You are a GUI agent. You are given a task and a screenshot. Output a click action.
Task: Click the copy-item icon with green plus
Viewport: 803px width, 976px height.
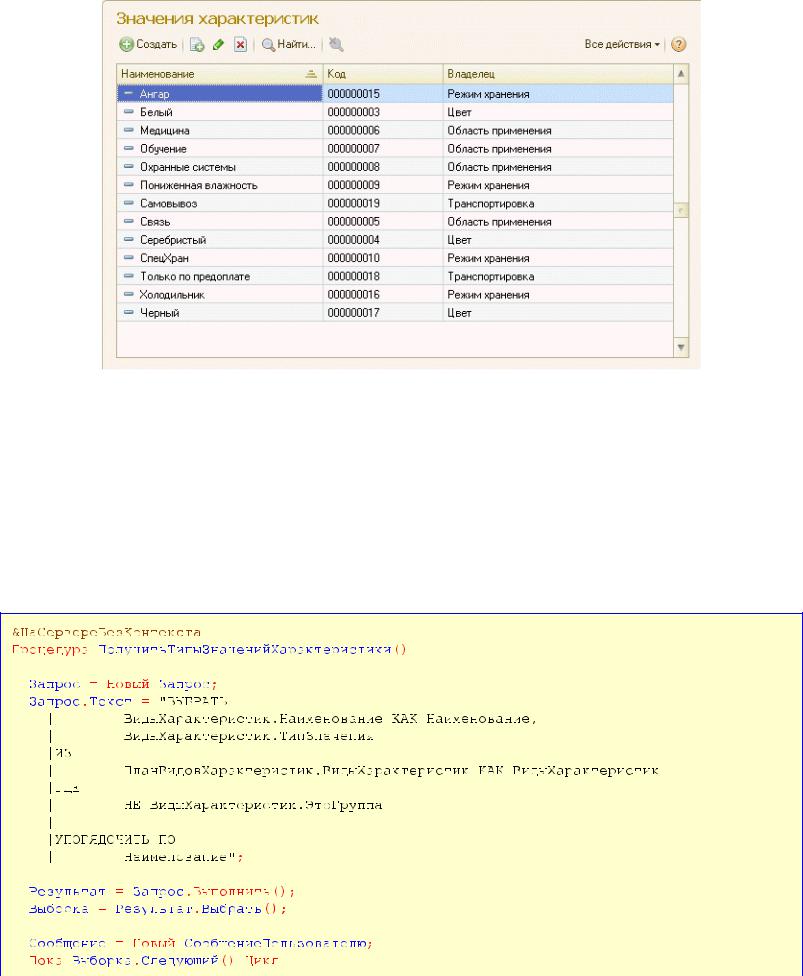pos(197,44)
